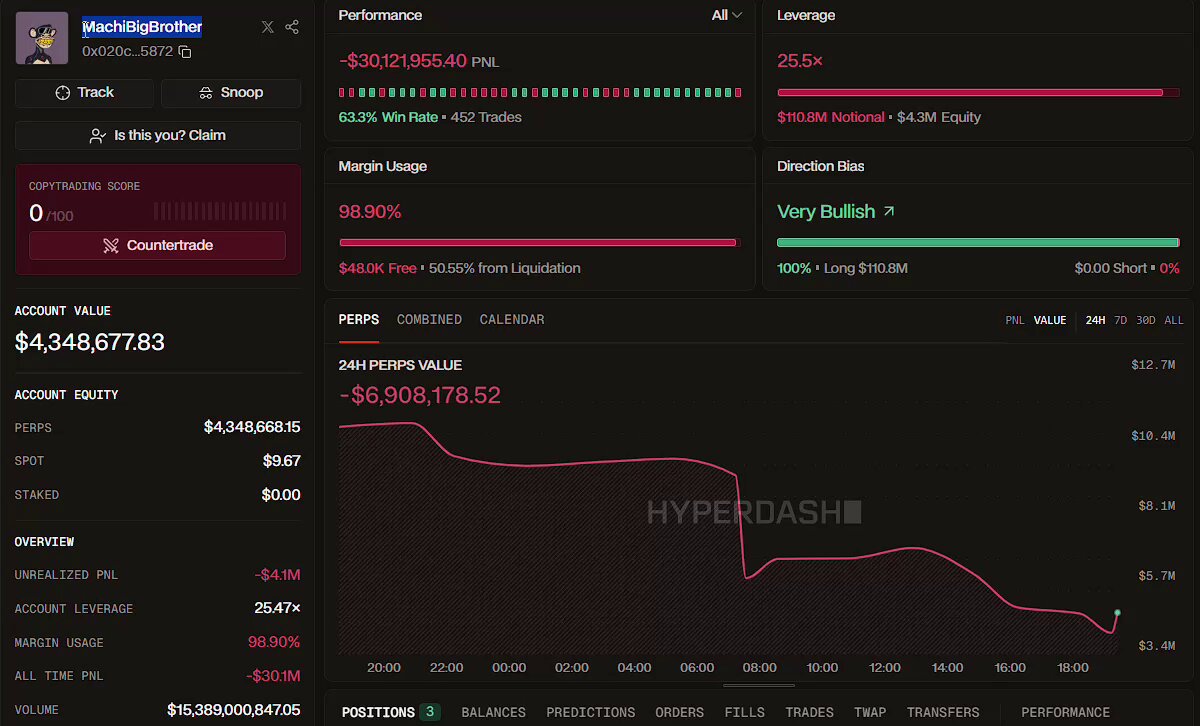This screenshot has width=1200, height=726.
Task: Open the TRANSFERS tab
Action: click(x=943, y=712)
